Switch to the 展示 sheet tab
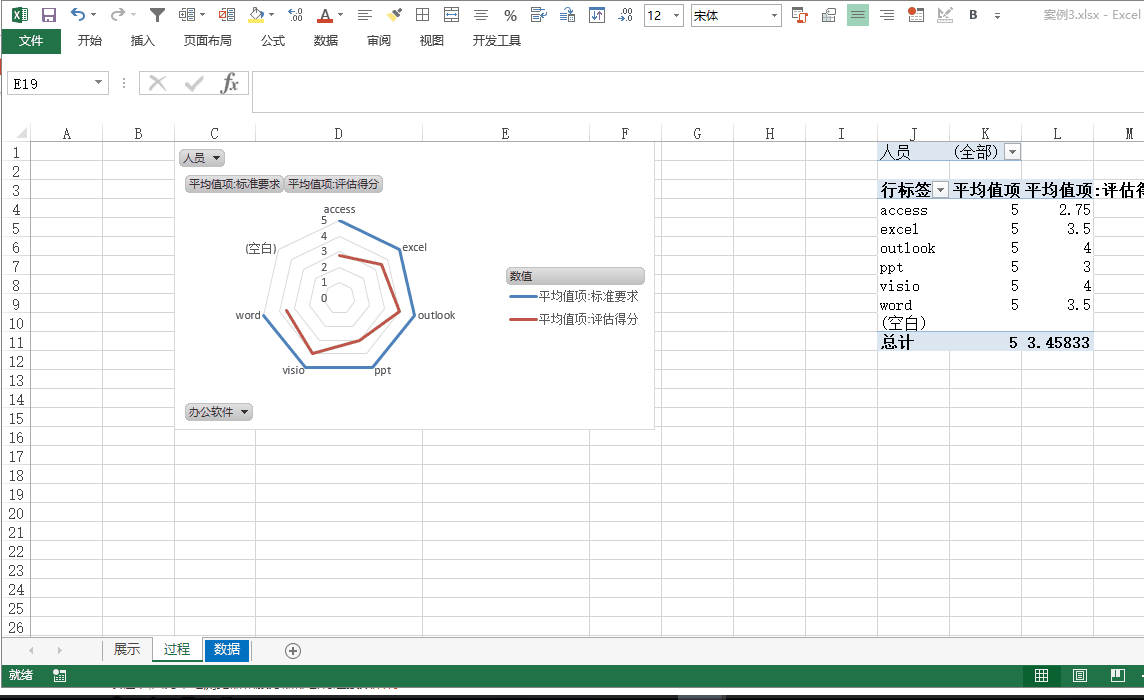Screen dimensions: 1144x700 [126, 650]
